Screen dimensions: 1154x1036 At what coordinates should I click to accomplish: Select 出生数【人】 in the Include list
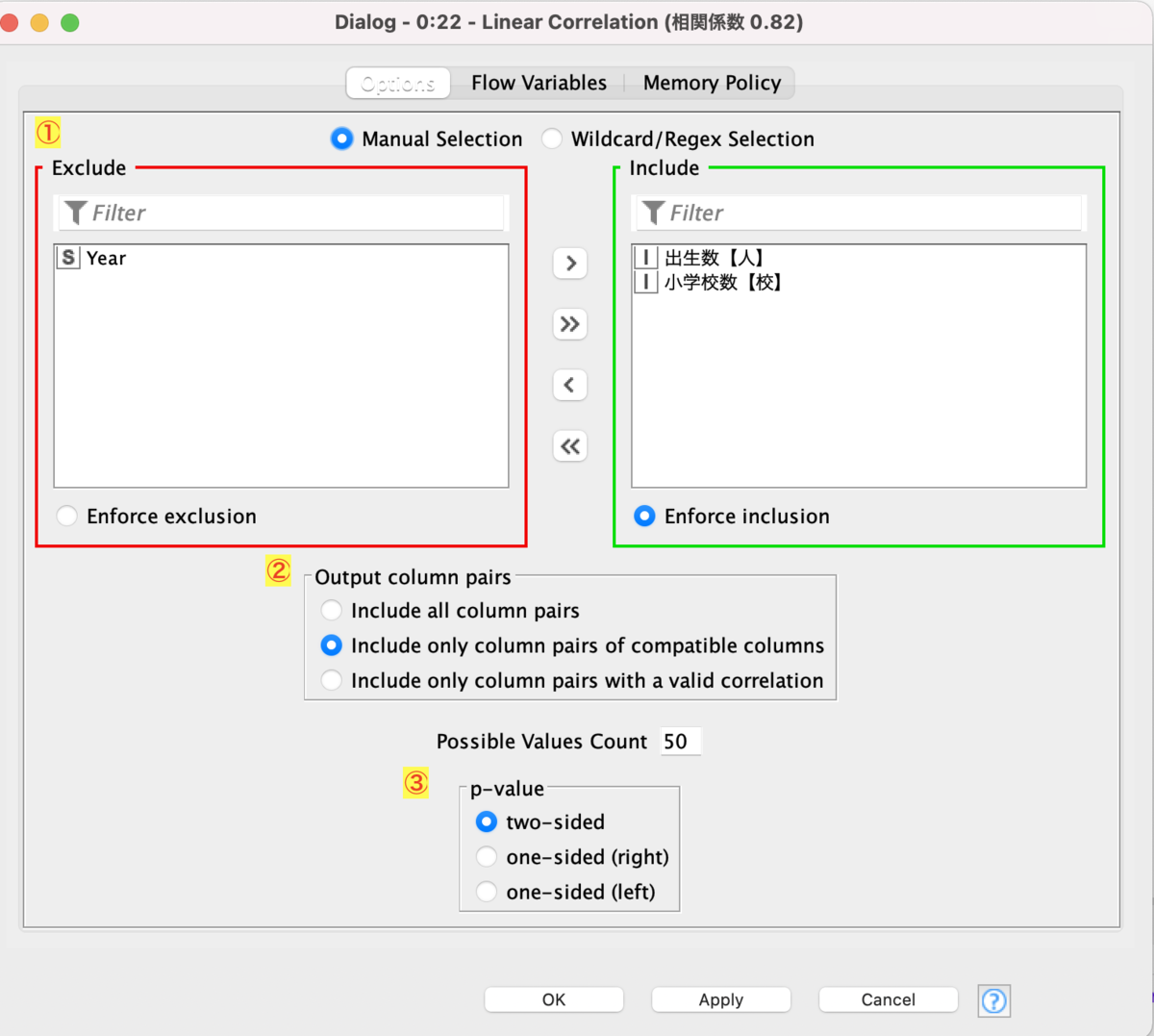(x=859, y=258)
